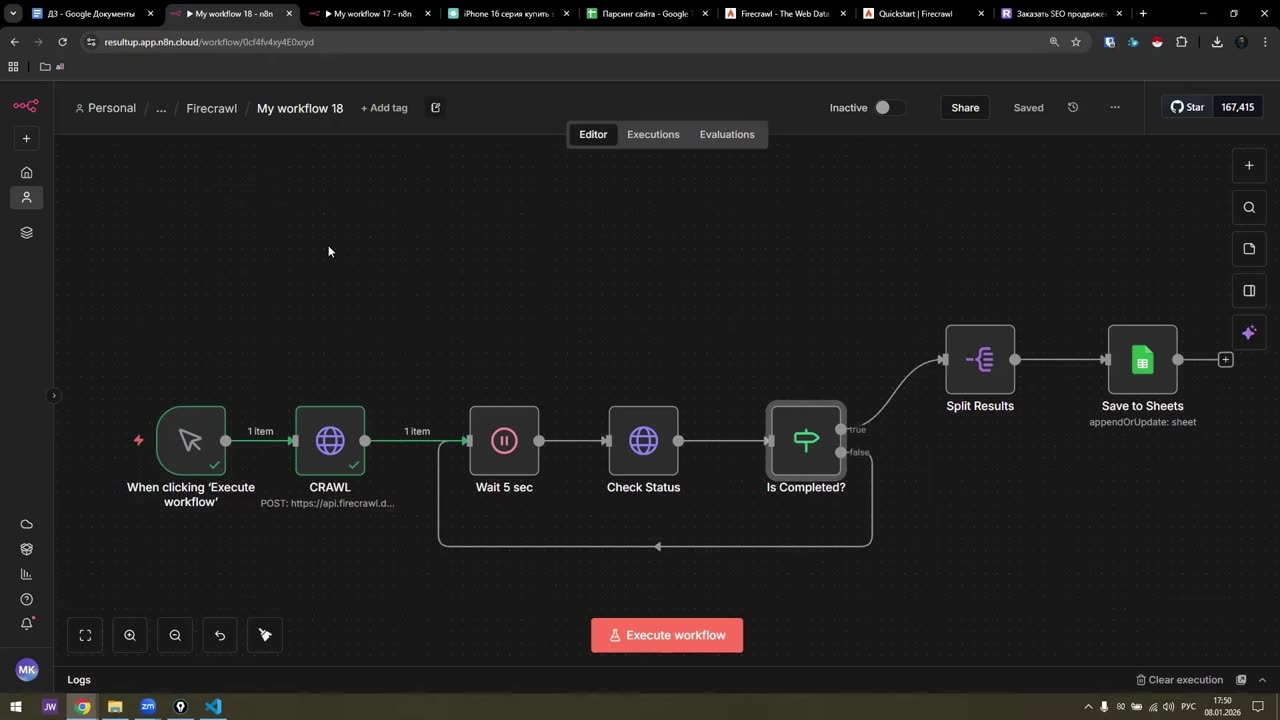
Task: Click Clear execution in Logs bar
Action: tap(1179, 680)
